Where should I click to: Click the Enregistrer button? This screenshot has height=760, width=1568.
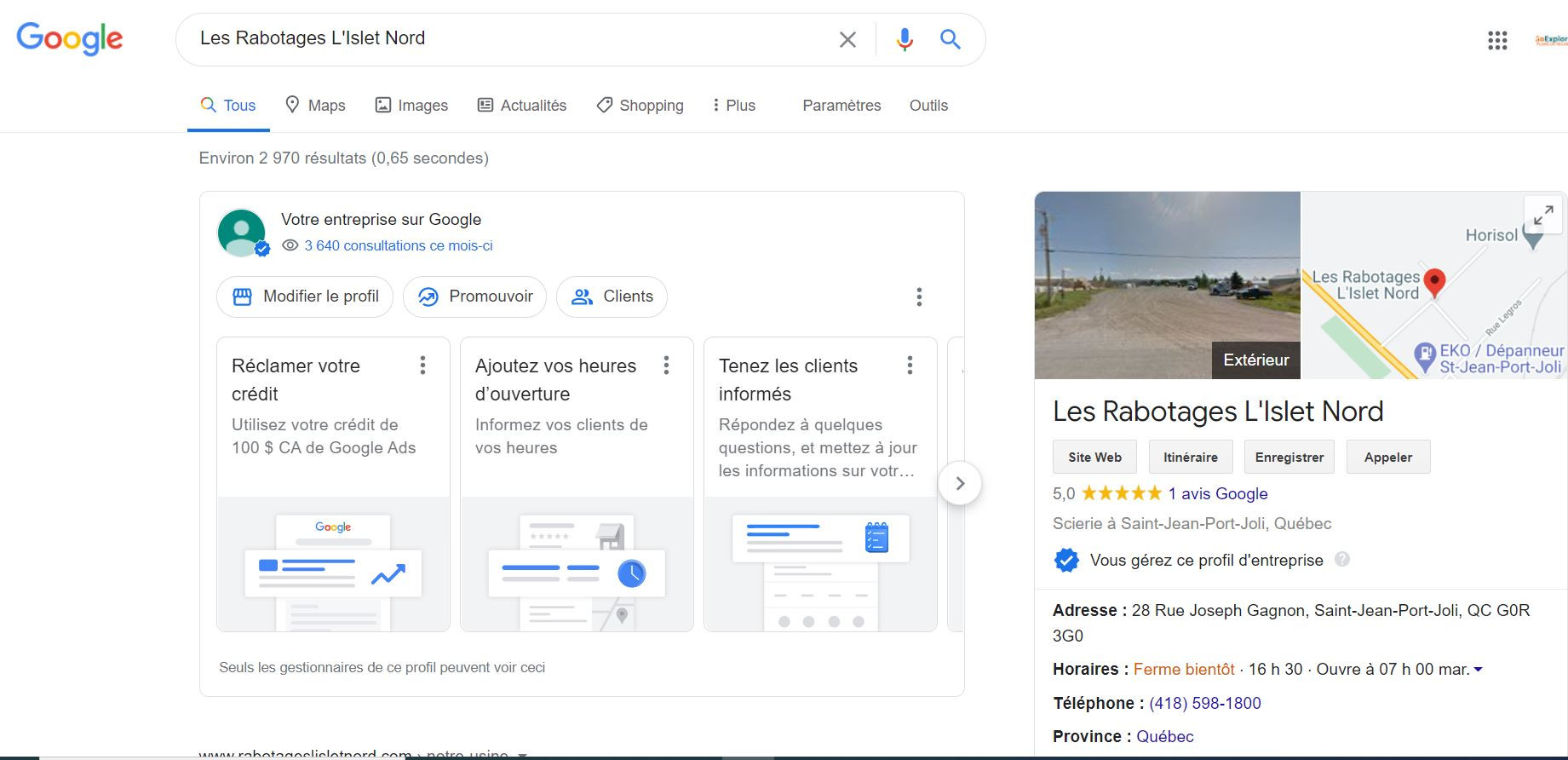[1289, 457]
